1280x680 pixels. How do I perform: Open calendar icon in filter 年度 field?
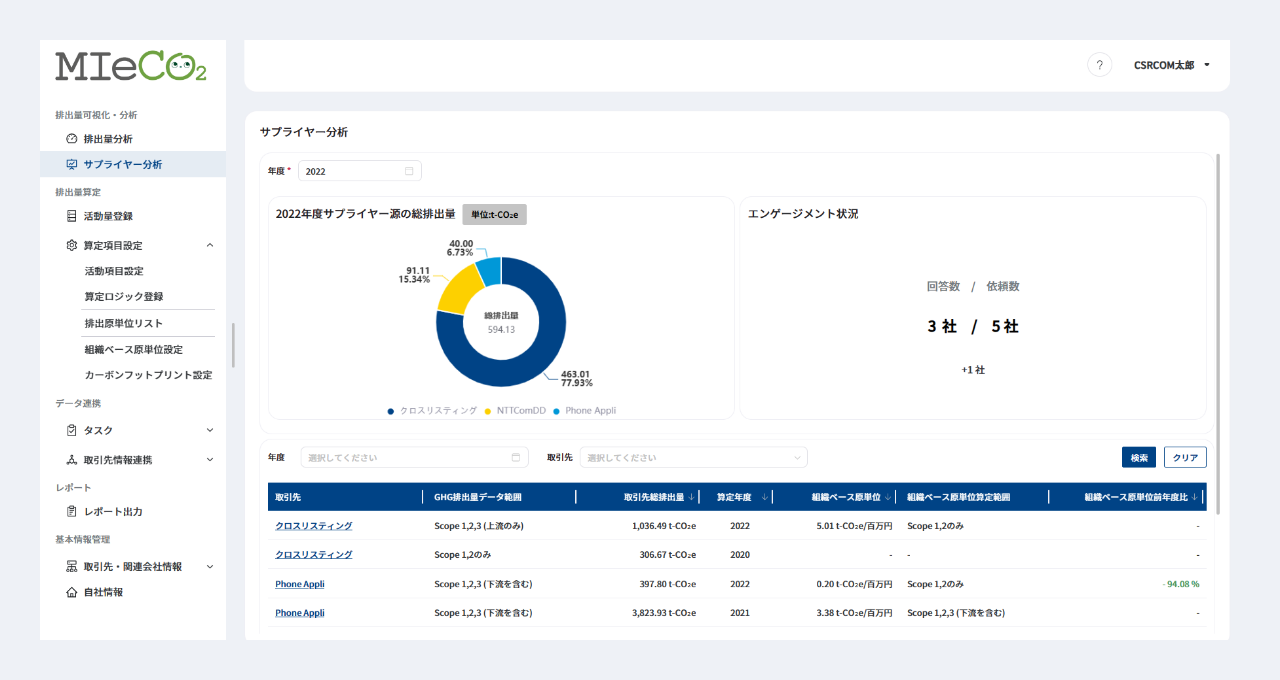[516, 457]
